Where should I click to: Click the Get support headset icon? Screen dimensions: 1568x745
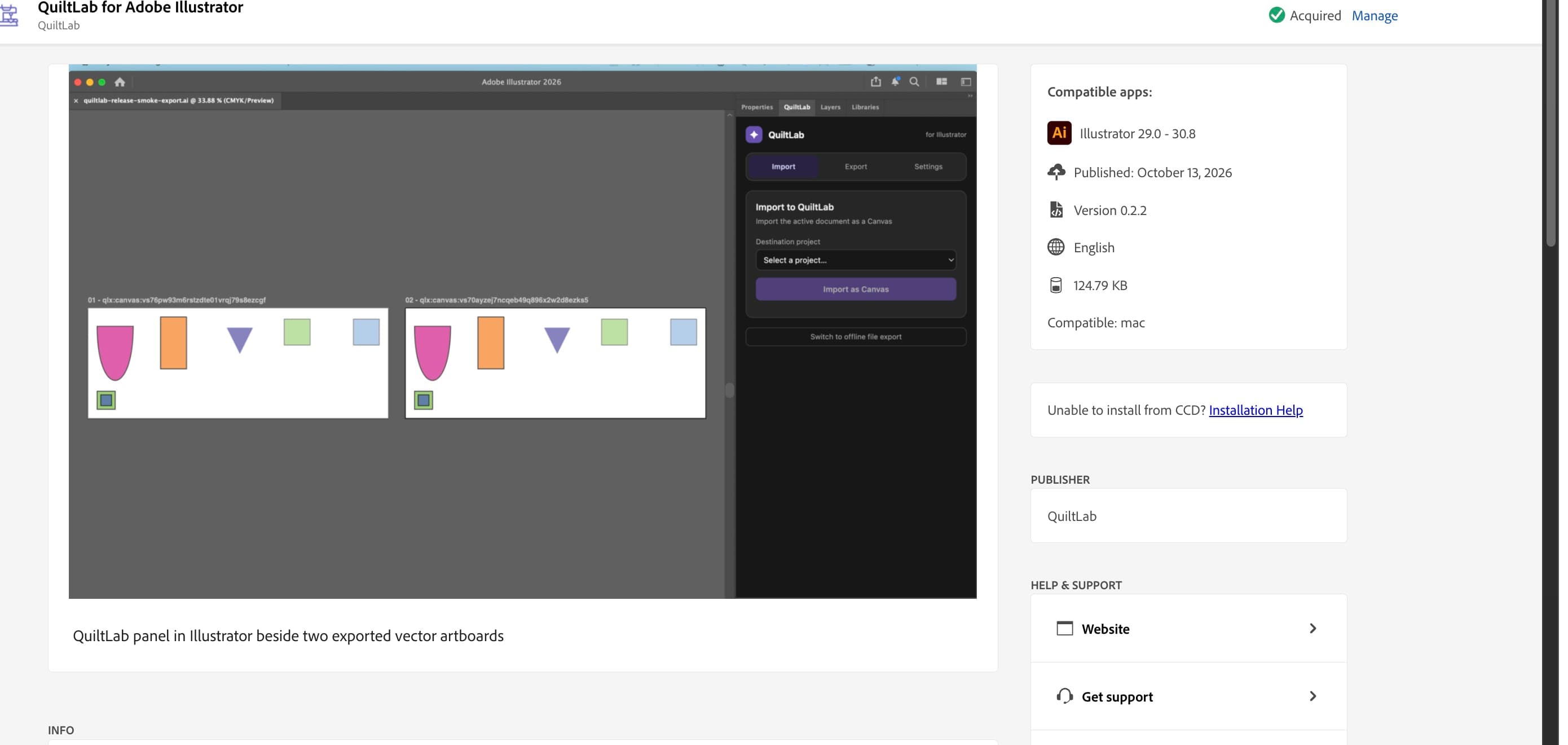coord(1065,696)
